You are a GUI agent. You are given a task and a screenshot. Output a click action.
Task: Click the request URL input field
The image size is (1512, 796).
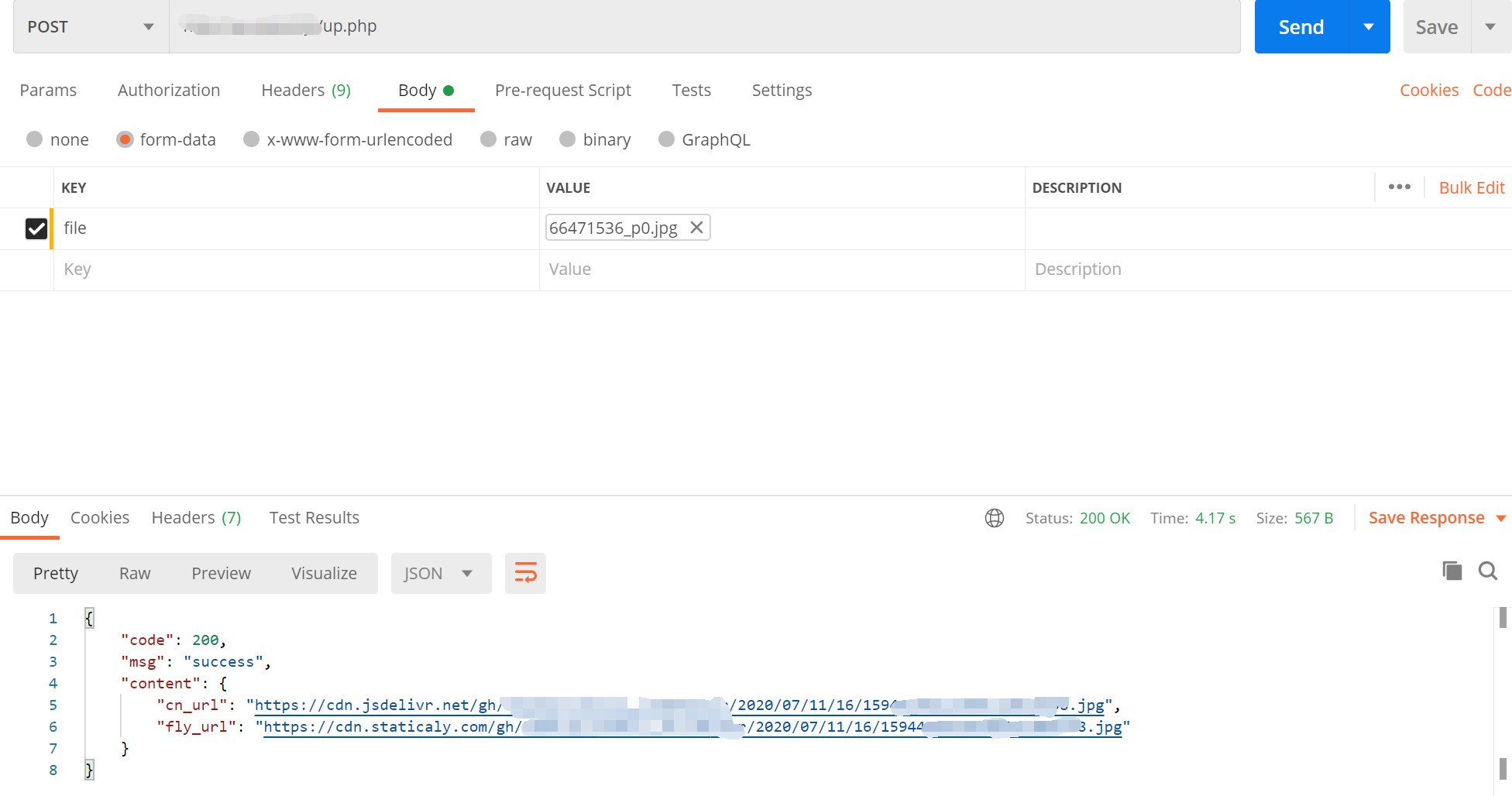[705, 27]
